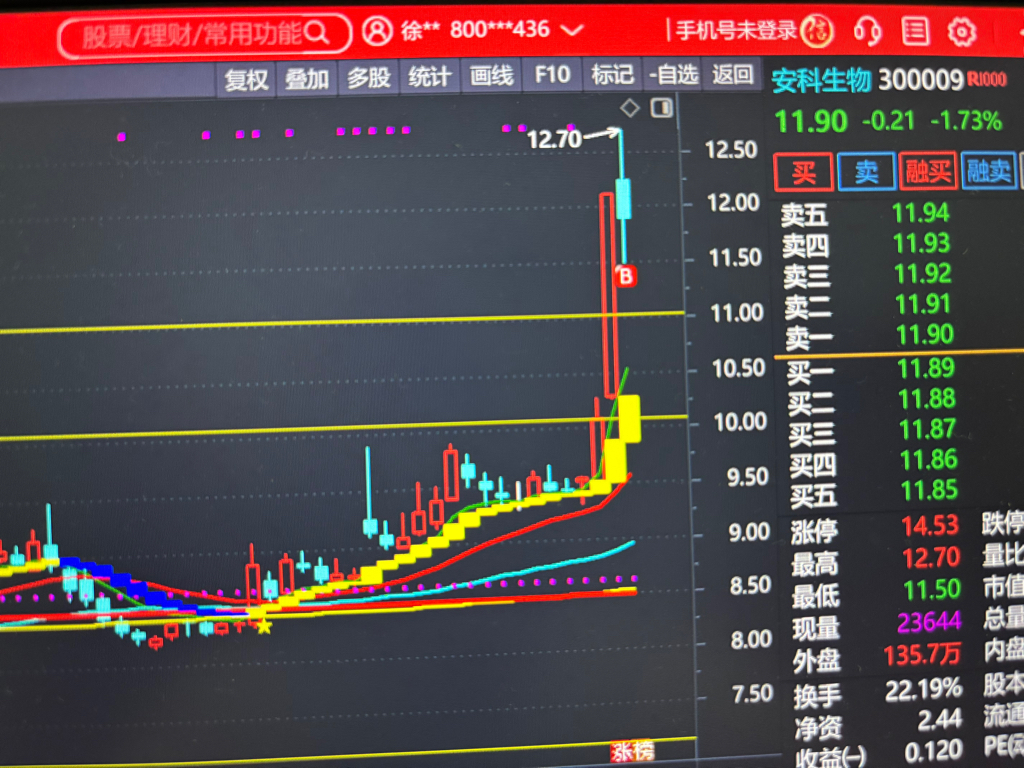Click the latest cyan candlestick
1024x768 pixels.
[x=623, y=198]
